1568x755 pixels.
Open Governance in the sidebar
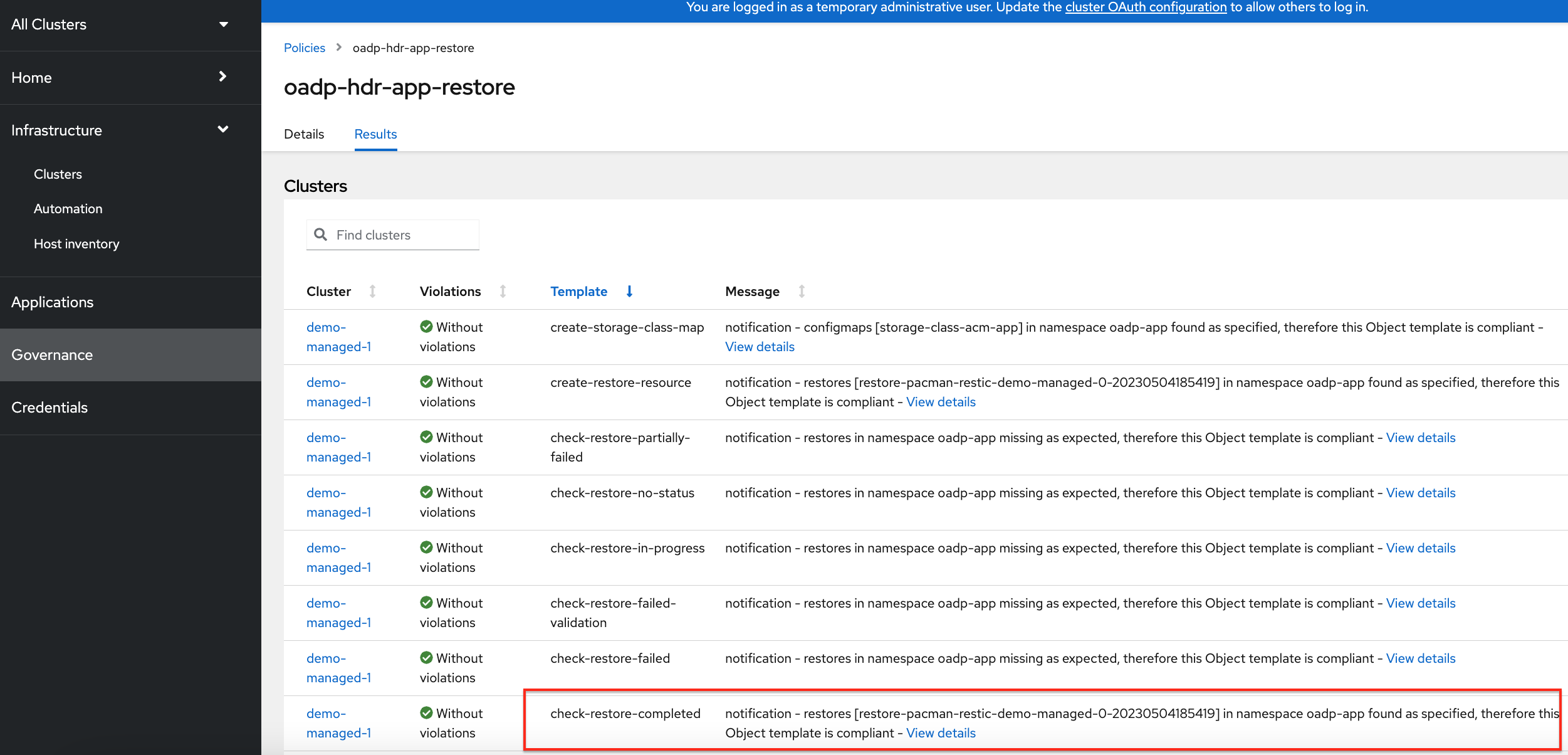tap(52, 355)
